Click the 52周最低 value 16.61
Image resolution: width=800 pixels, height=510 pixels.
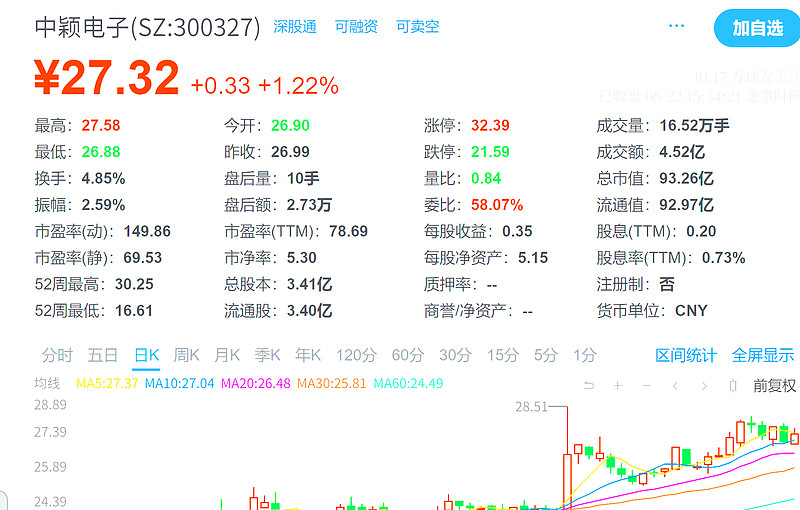tap(134, 311)
